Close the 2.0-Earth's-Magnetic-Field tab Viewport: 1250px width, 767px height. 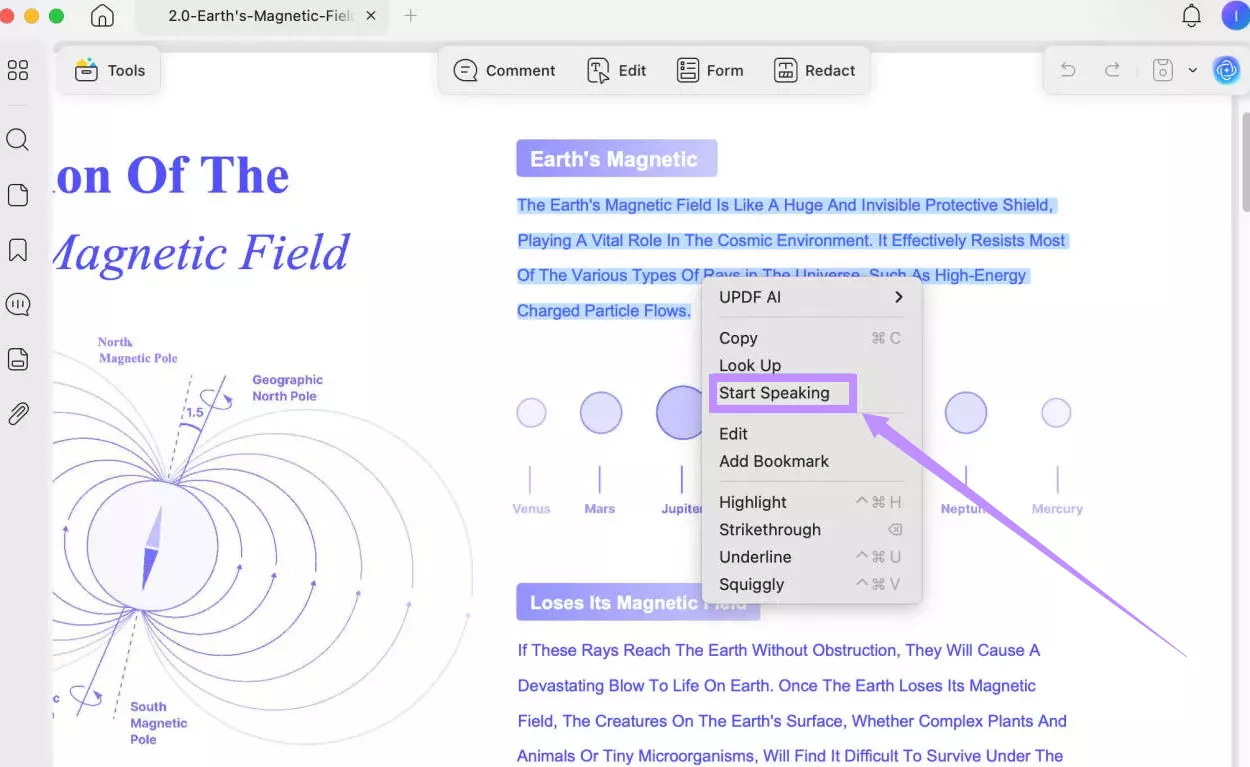(x=372, y=16)
